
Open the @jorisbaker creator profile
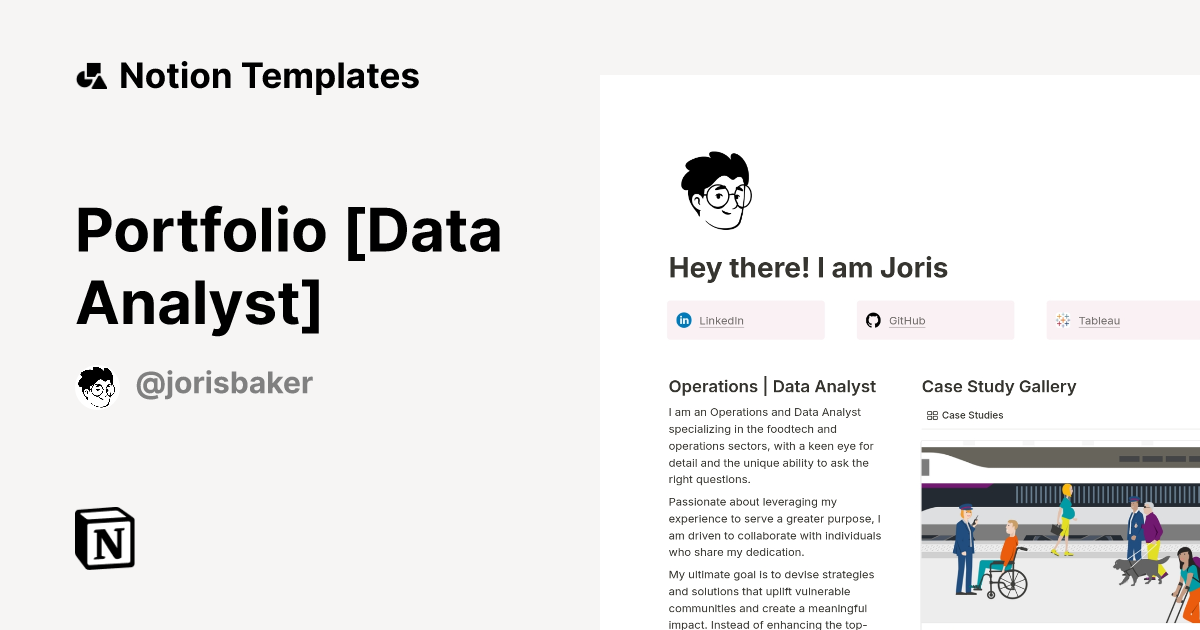tap(224, 384)
